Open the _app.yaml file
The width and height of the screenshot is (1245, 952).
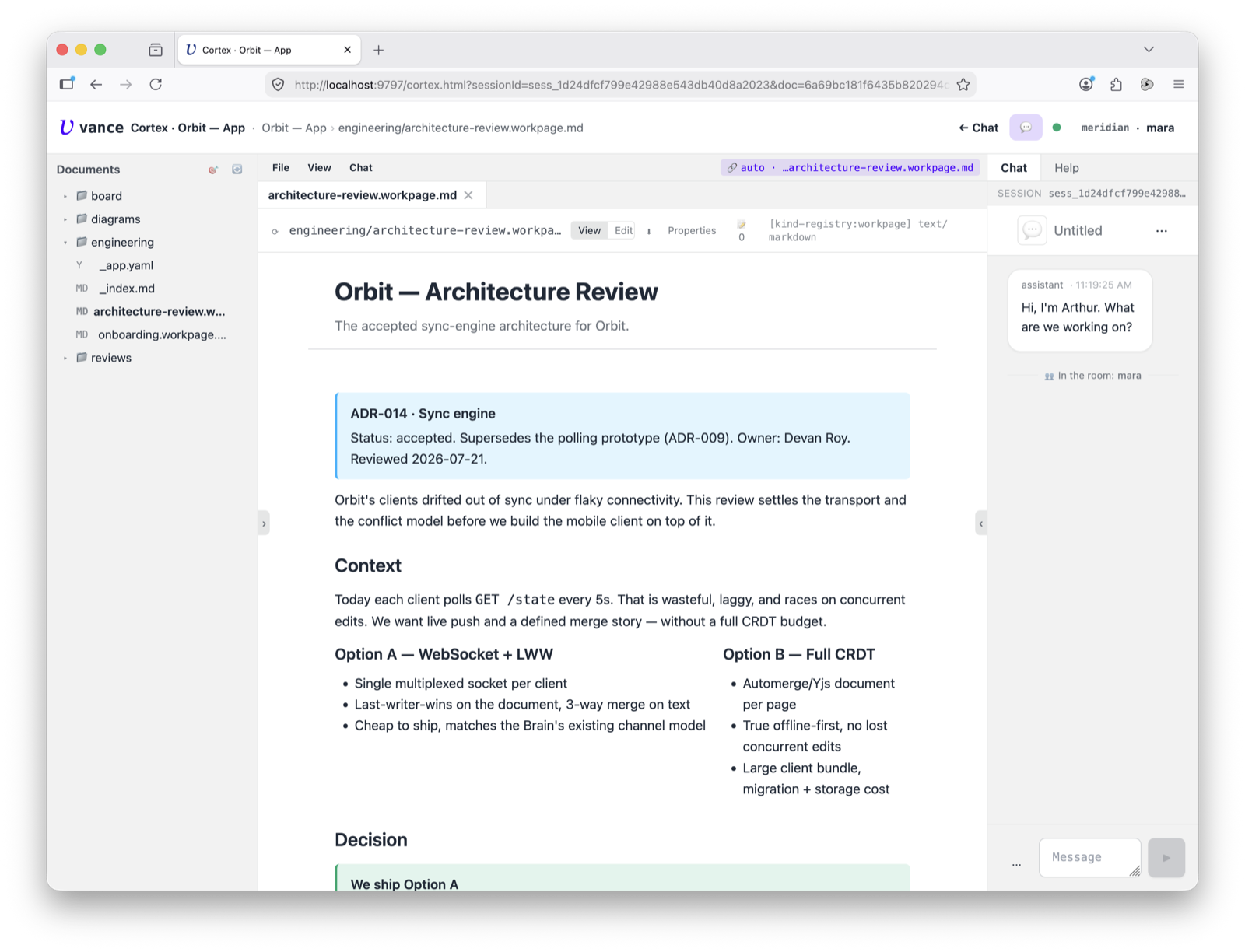pyautogui.click(x=126, y=265)
